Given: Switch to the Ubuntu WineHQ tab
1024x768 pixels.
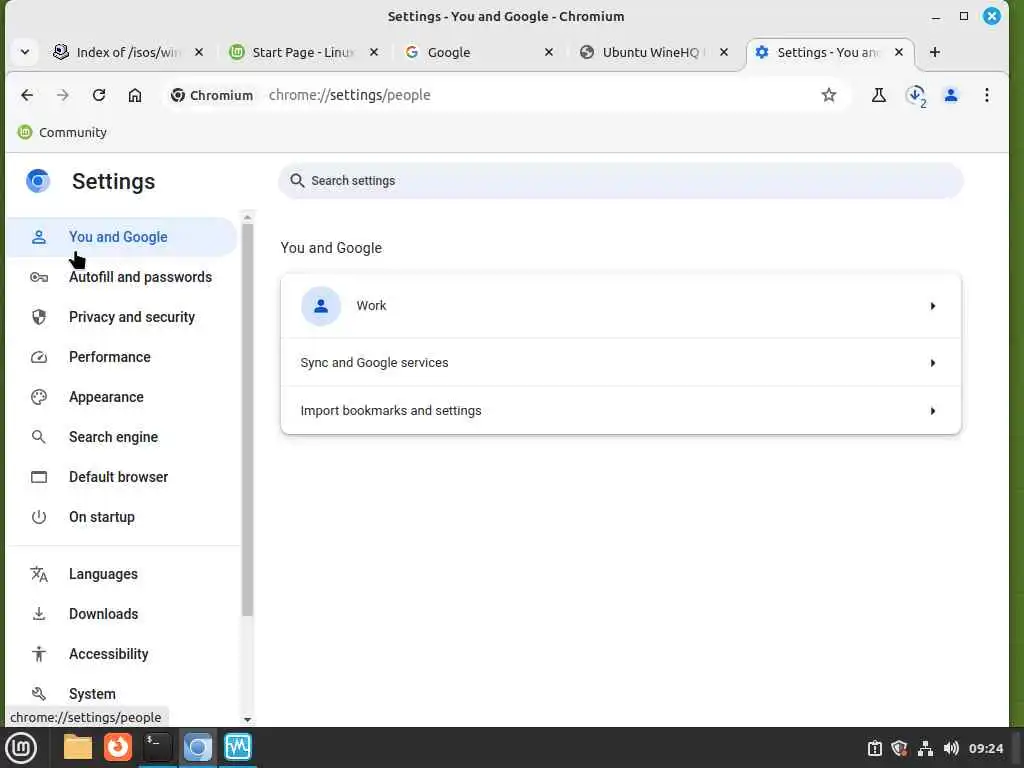Looking at the screenshot, I should (x=653, y=52).
